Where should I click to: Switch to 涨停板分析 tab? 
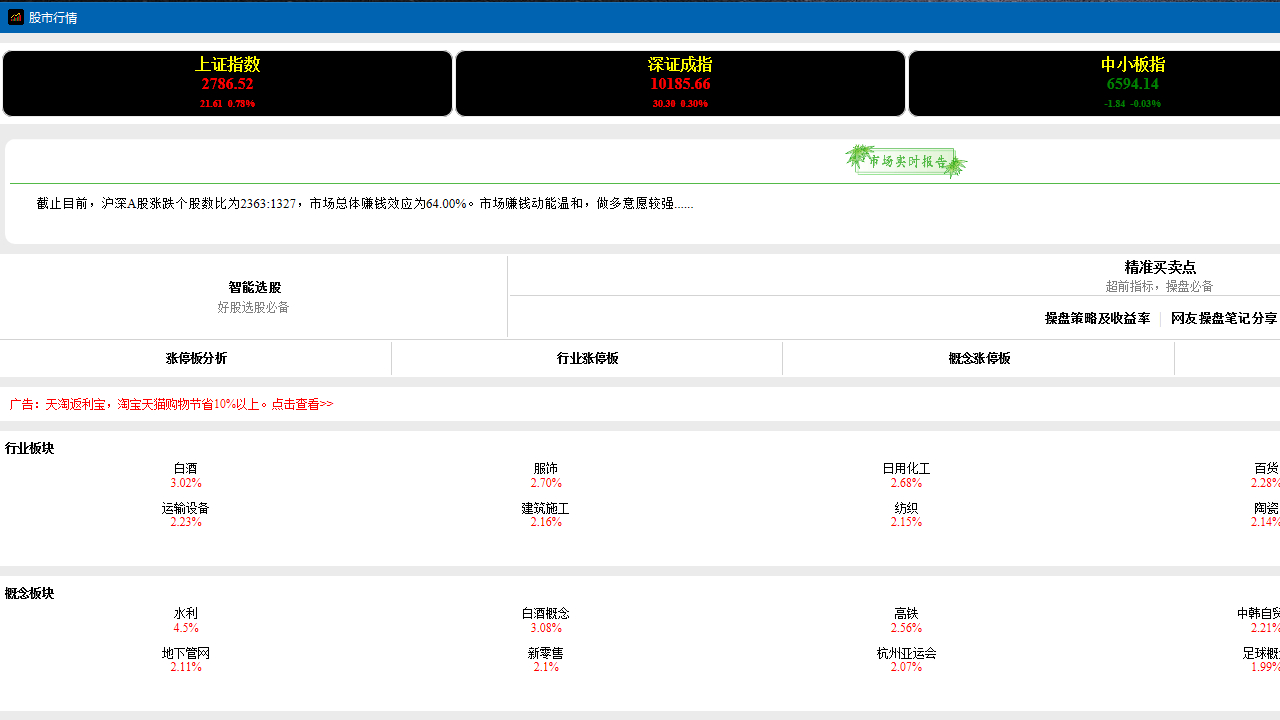(196, 358)
